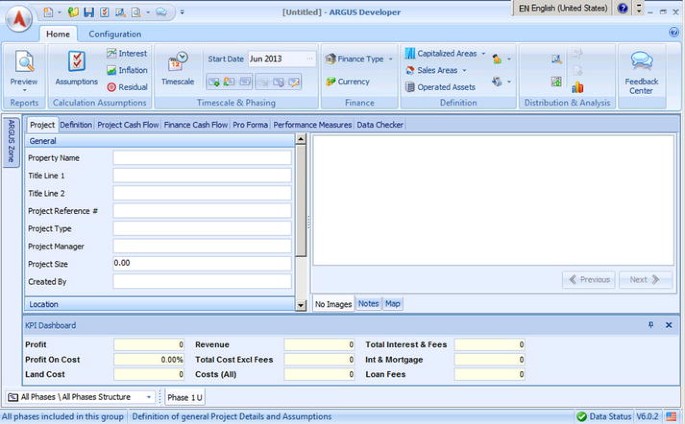685x424 pixels.
Task: Switch to the Project Cash Flow tab
Action: (127, 125)
